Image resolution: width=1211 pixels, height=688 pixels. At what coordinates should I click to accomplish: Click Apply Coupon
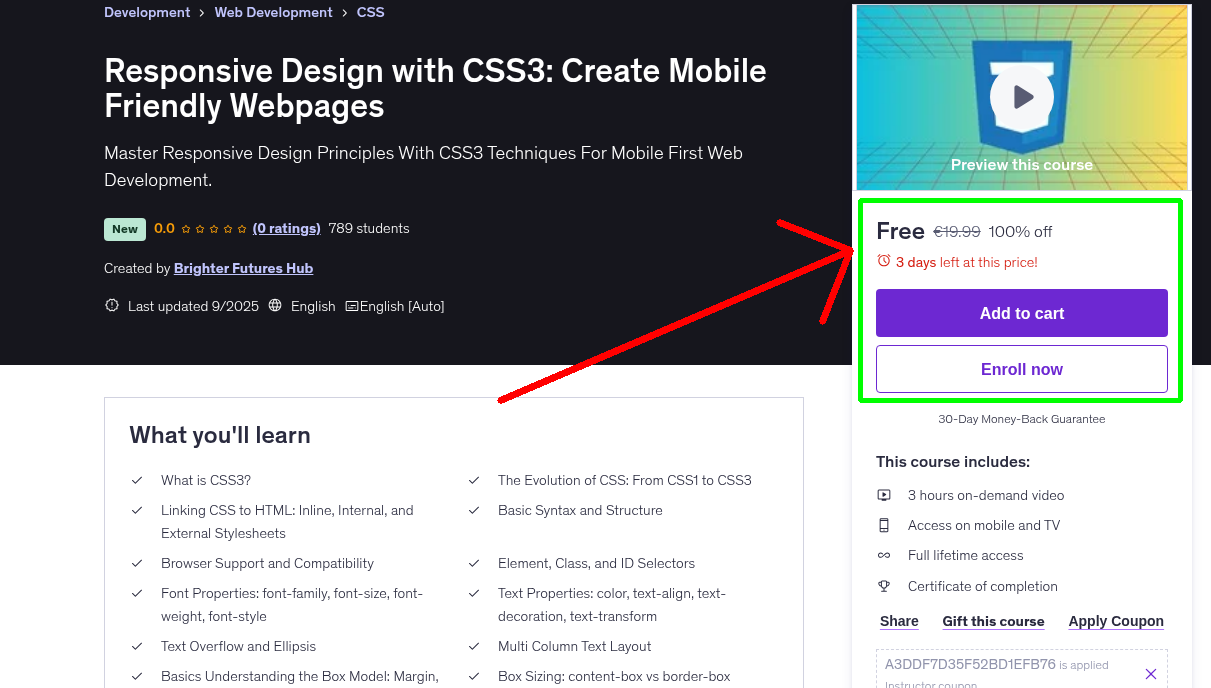click(1115, 621)
